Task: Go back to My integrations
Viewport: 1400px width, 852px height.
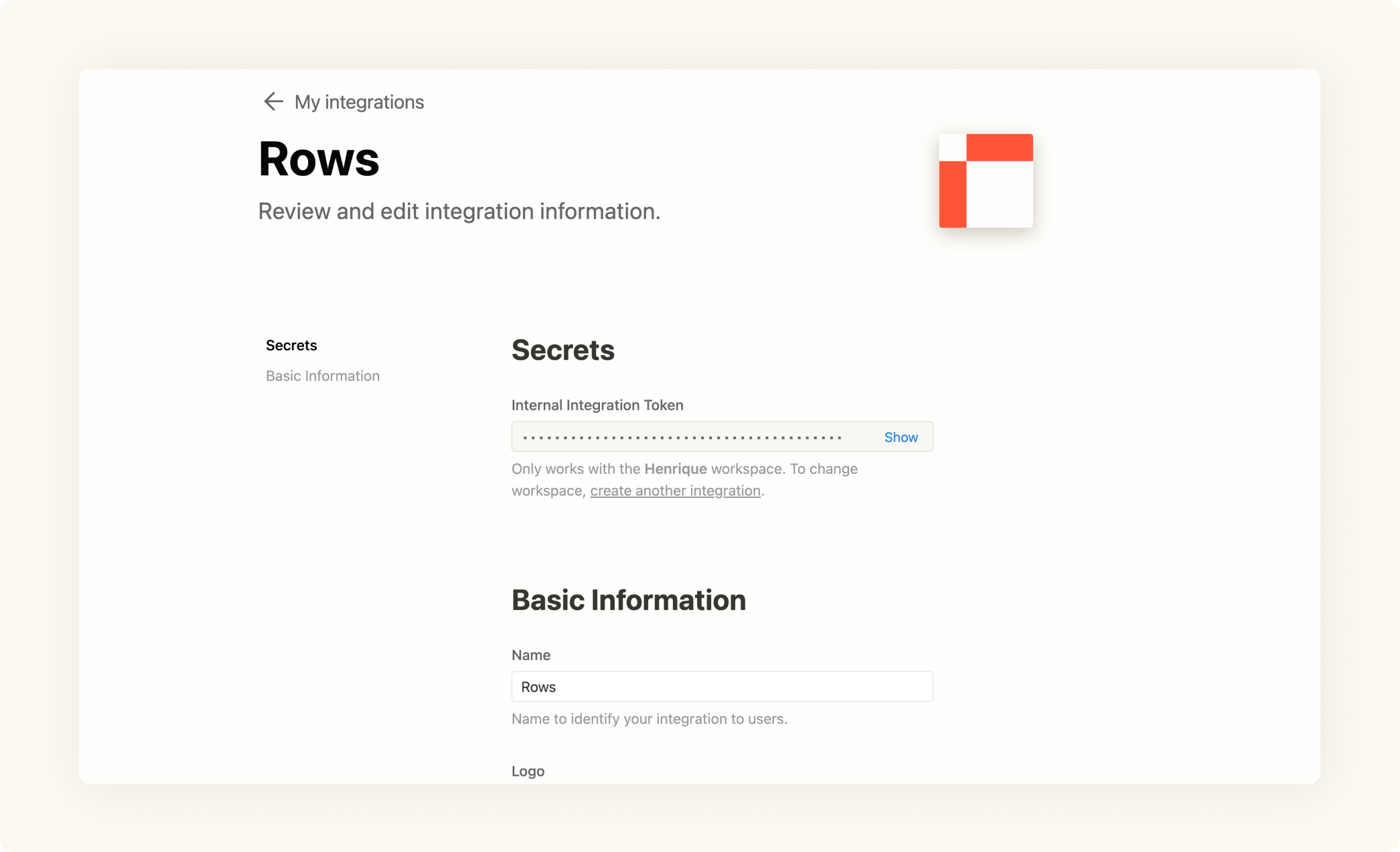Action: pyautogui.click(x=359, y=102)
